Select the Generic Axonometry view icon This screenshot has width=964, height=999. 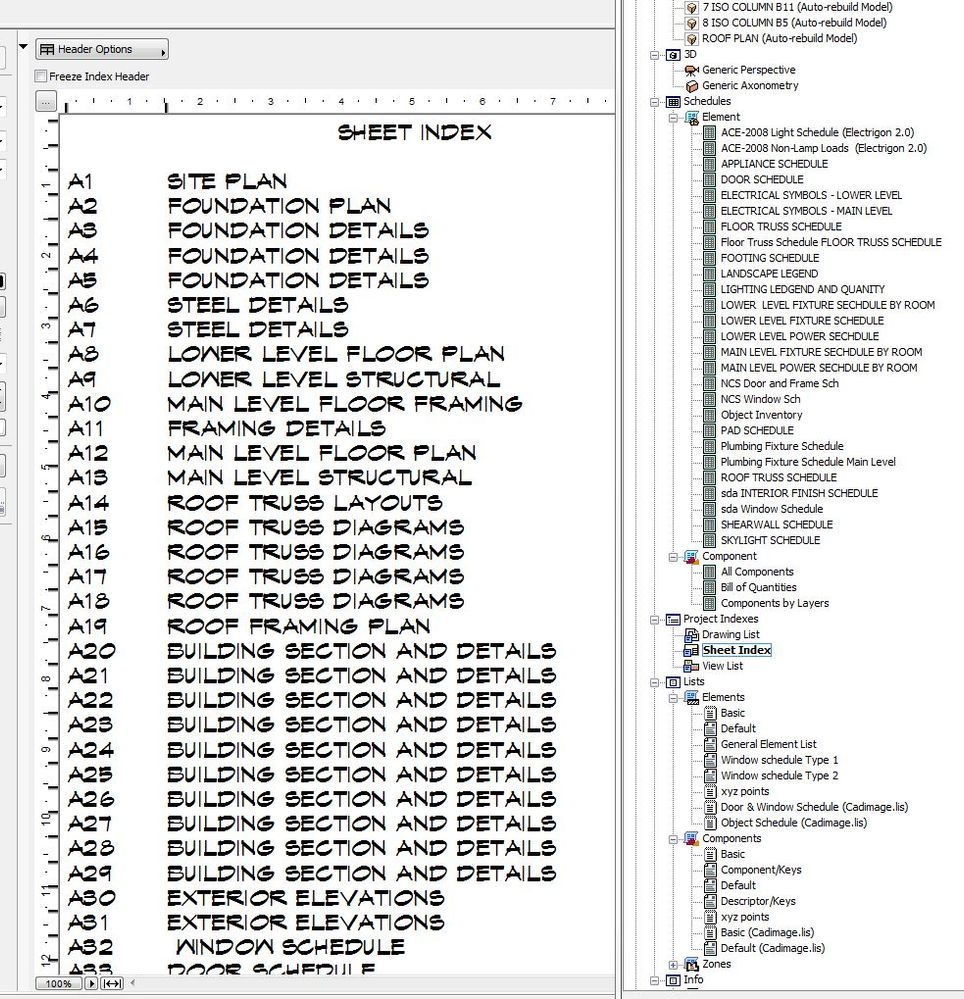coord(691,86)
